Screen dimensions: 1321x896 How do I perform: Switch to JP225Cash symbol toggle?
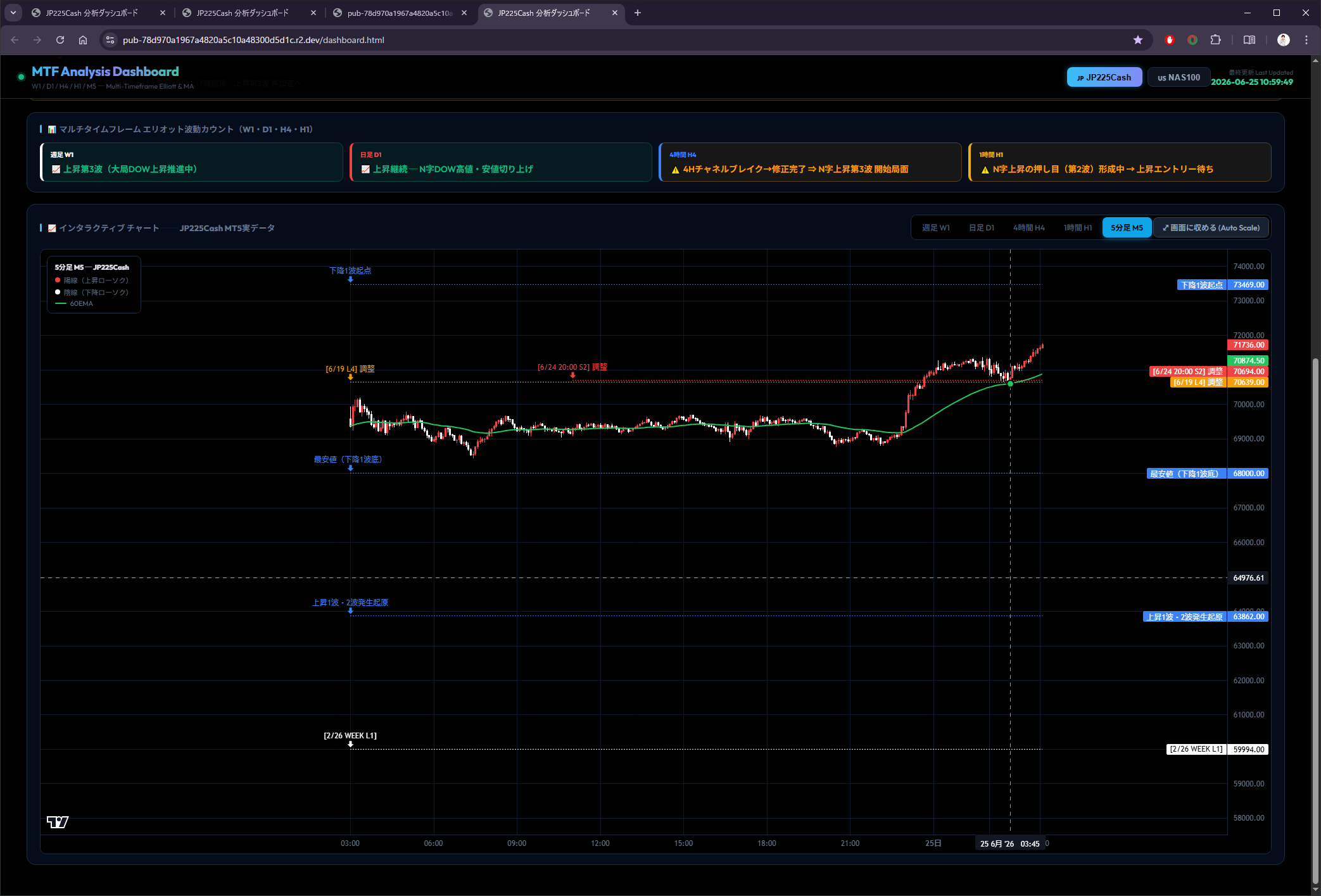[1104, 77]
